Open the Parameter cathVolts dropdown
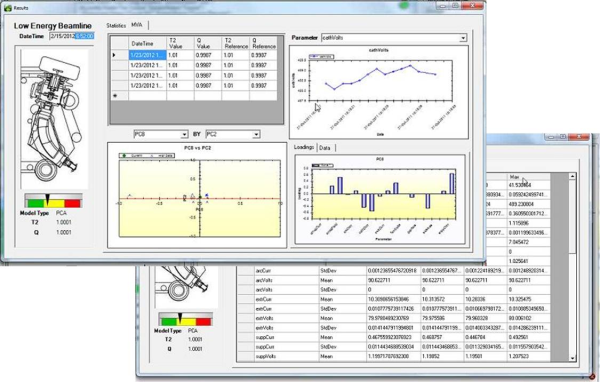 point(463,38)
